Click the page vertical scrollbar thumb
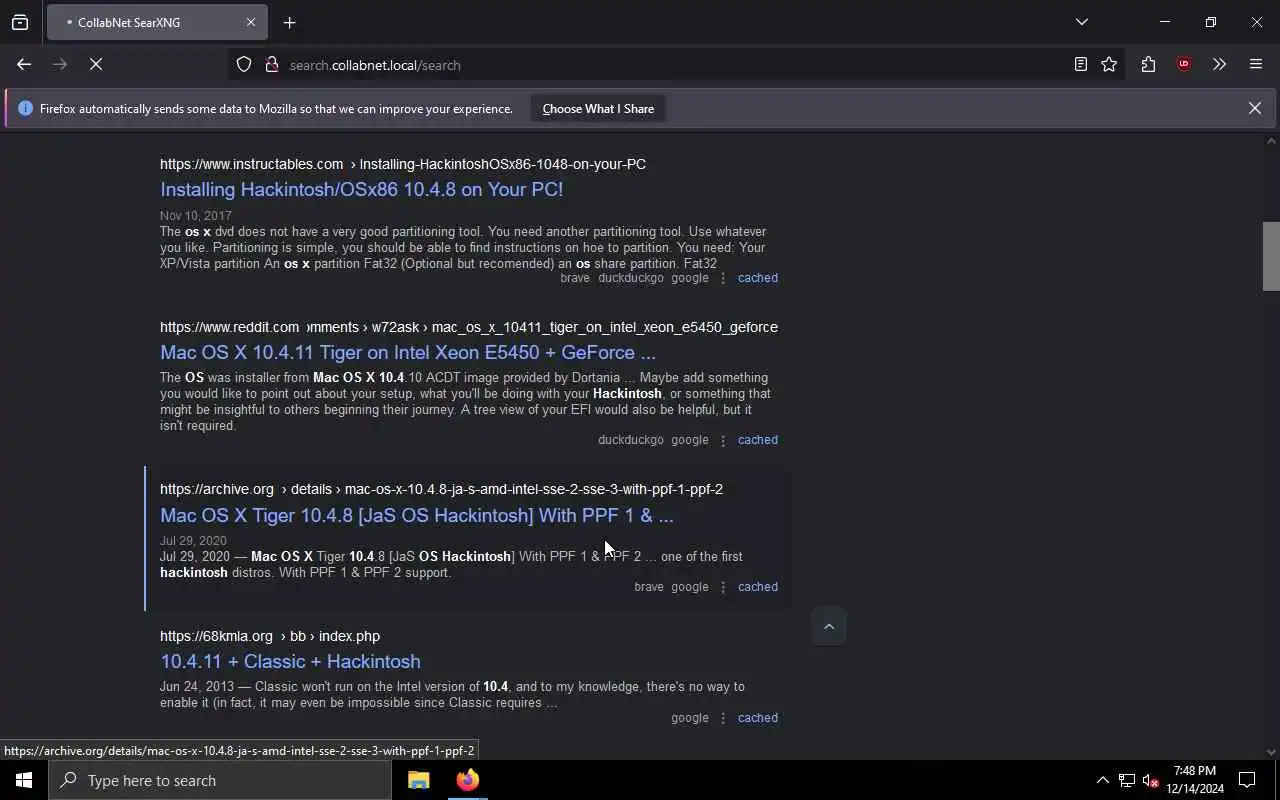 [1271, 256]
